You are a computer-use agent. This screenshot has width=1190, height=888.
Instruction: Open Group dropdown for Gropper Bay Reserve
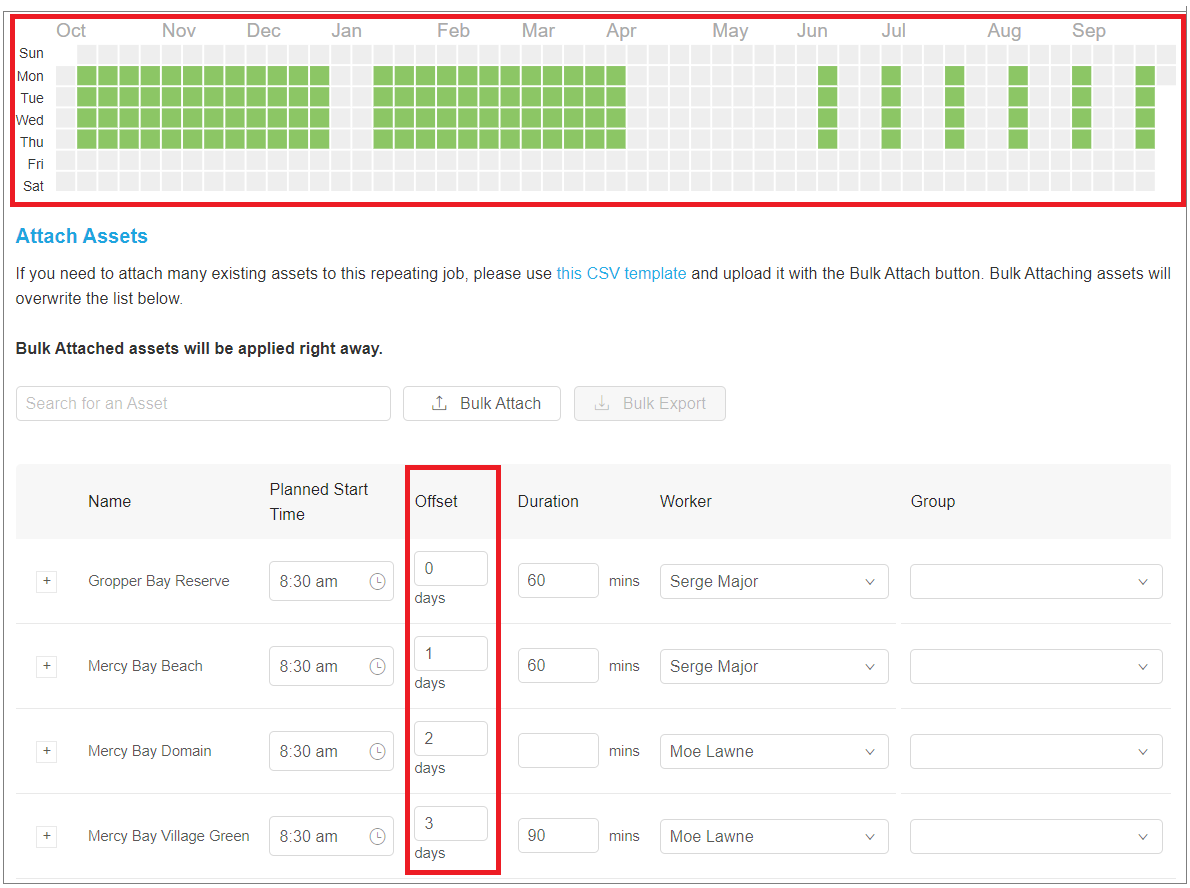pyautogui.click(x=1036, y=581)
